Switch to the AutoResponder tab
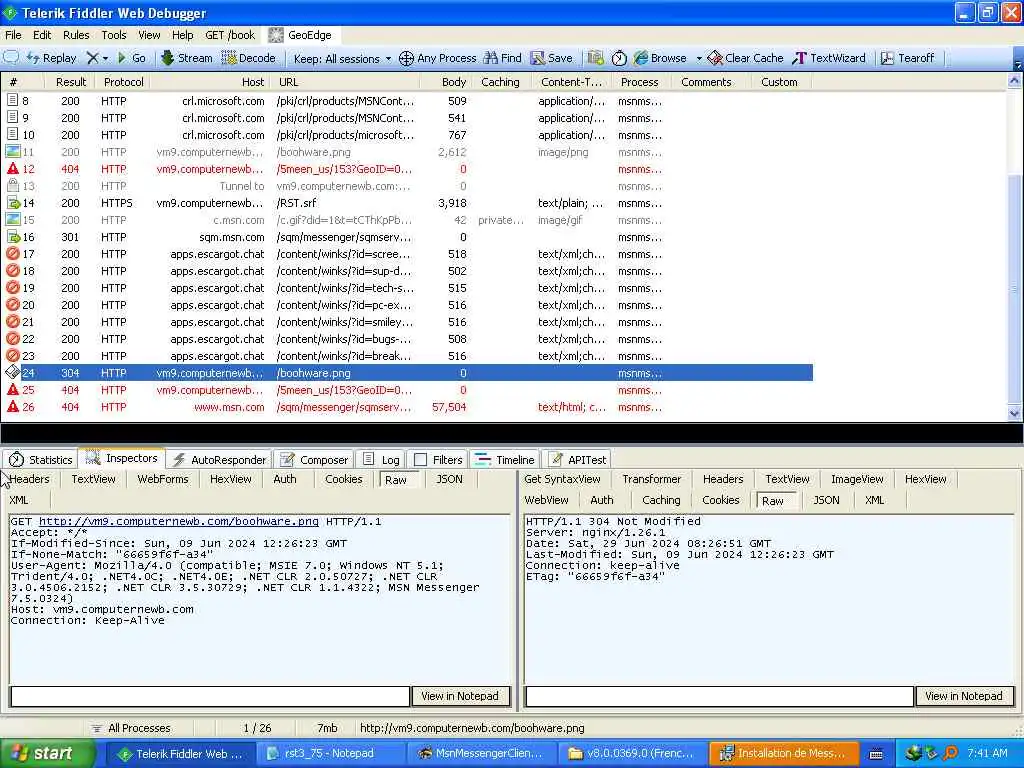 click(220, 460)
